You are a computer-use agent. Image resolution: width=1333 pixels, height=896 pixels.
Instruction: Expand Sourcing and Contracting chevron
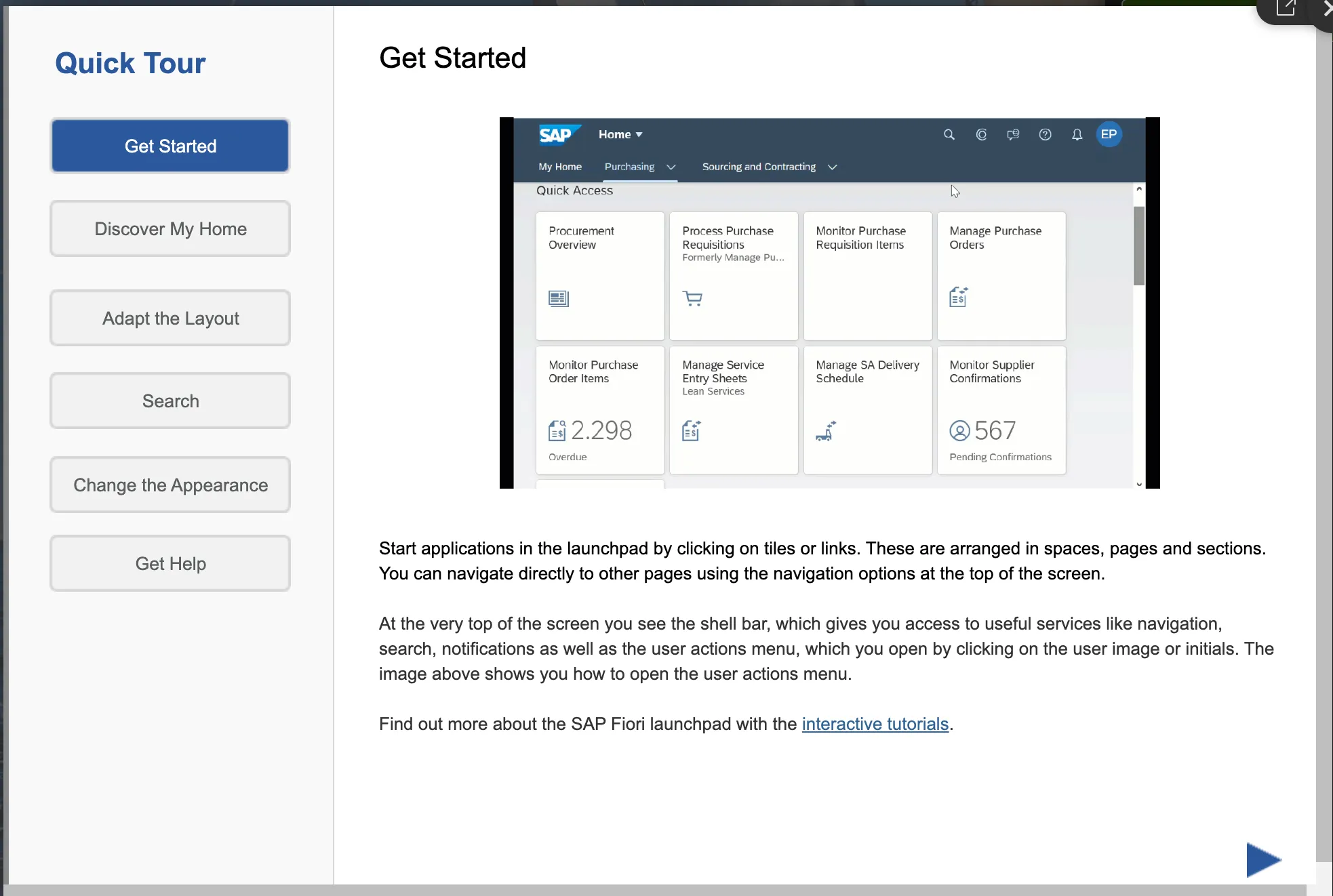point(833,167)
